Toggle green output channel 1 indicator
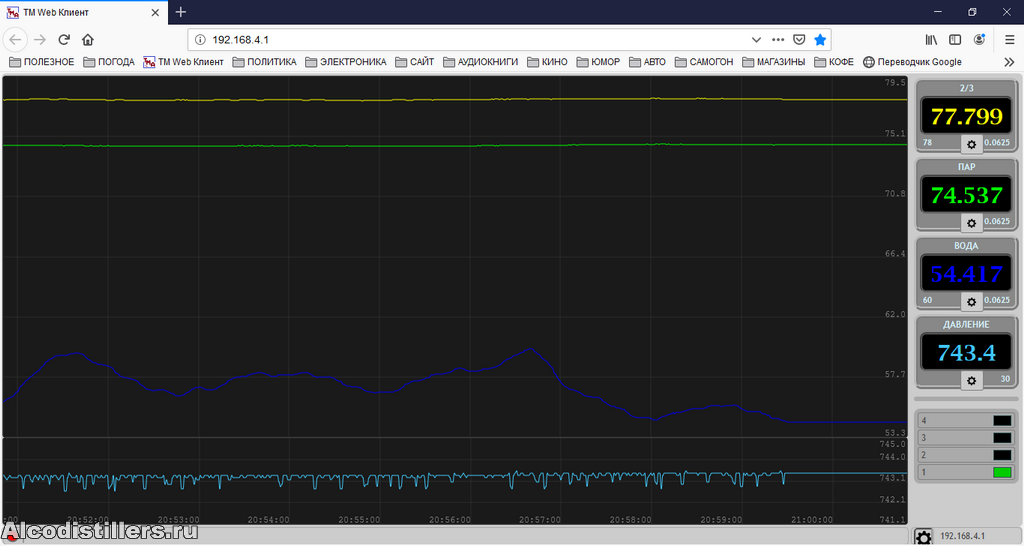This screenshot has height=546, width=1024. (x=1002, y=472)
